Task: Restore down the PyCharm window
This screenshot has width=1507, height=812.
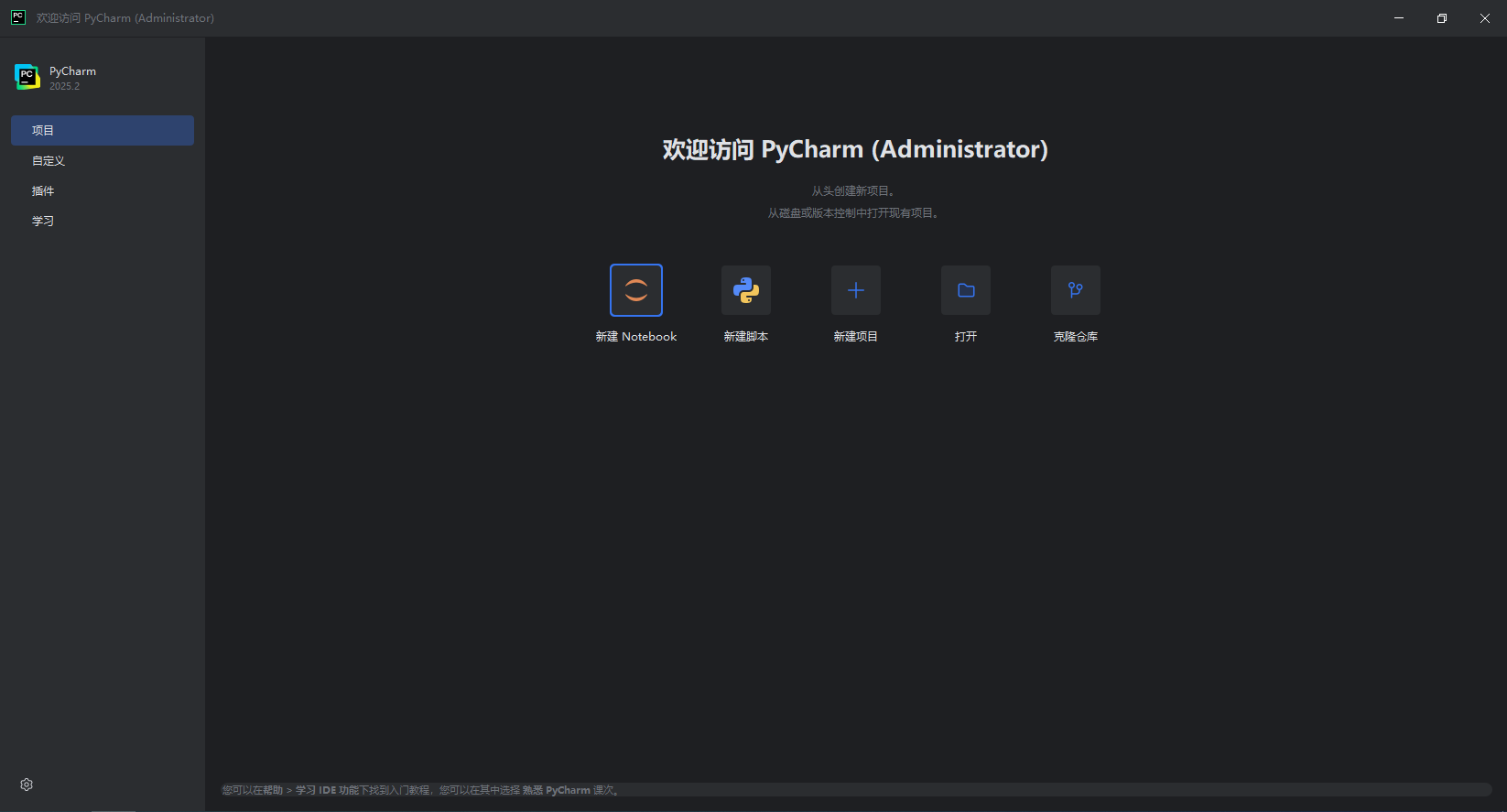Action: [x=1442, y=18]
